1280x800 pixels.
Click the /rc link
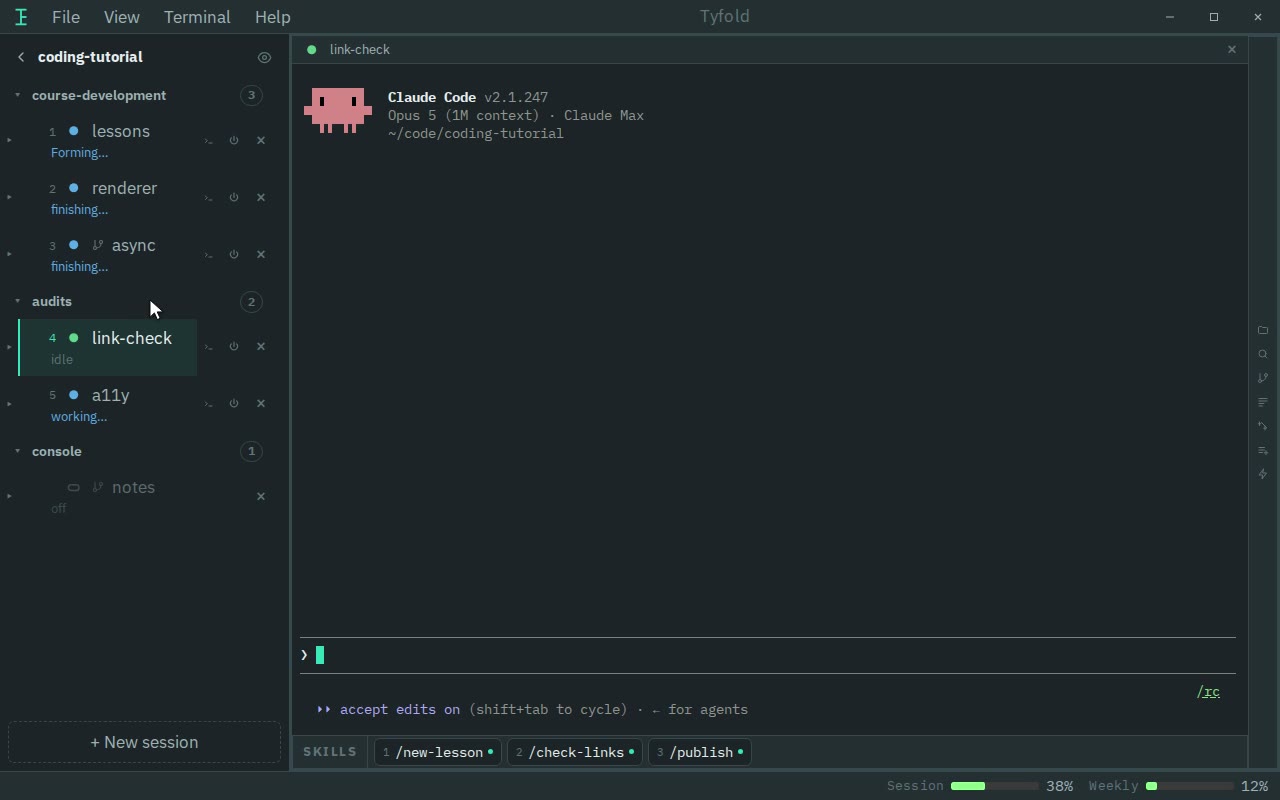1208,692
